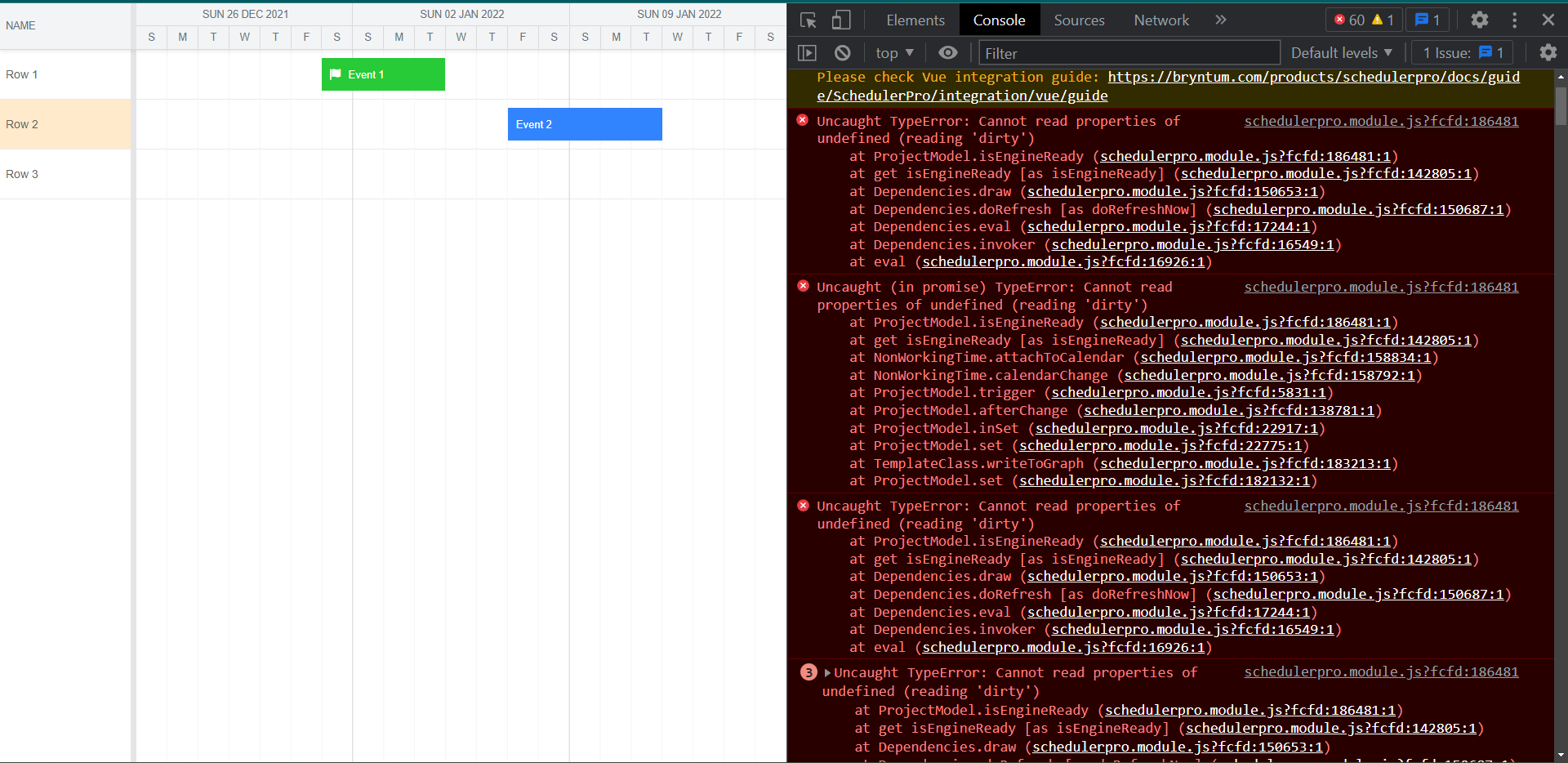
Task: Switch to the Sources tab
Action: [x=1079, y=20]
